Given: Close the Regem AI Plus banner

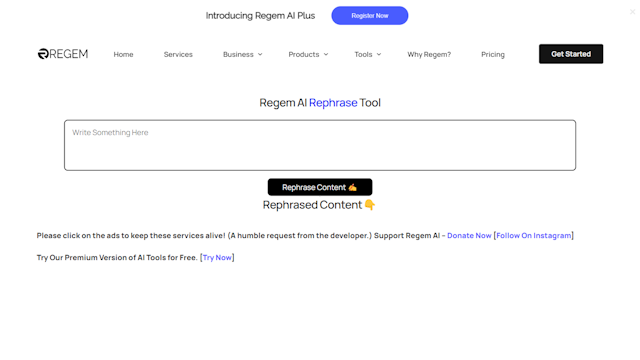Looking at the screenshot, I should [x=632, y=12].
